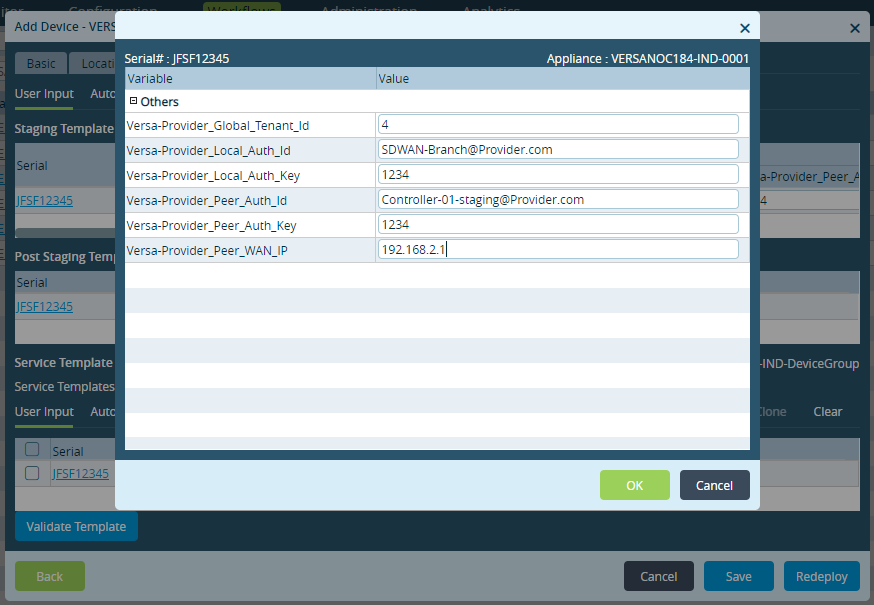Redeploy the device
This screenshot has width=874, height=605.
click(822, 576)
